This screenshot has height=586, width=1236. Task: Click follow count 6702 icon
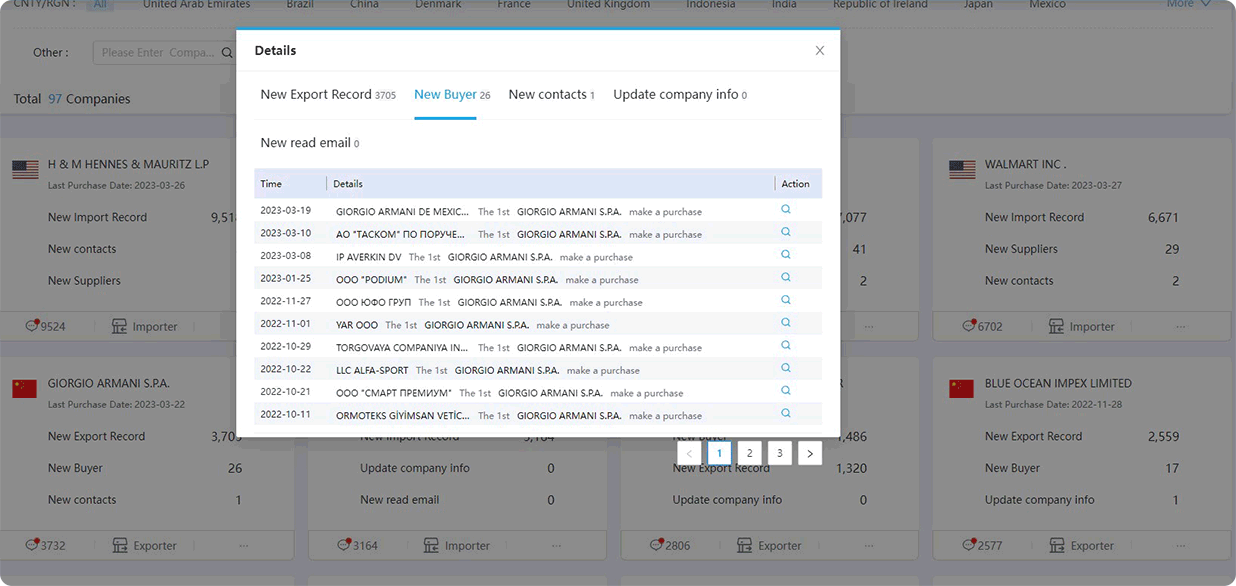pos(970,326)
